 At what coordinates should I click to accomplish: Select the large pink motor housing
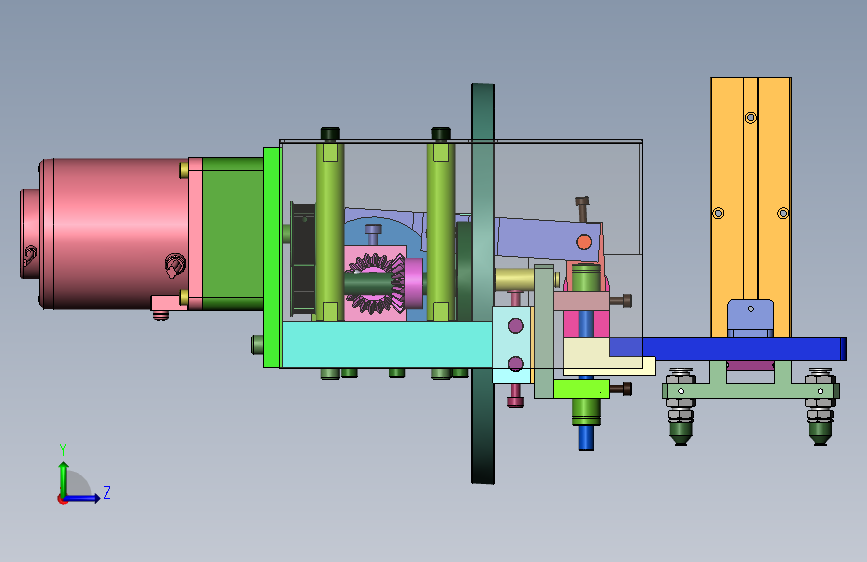(113, 233)
